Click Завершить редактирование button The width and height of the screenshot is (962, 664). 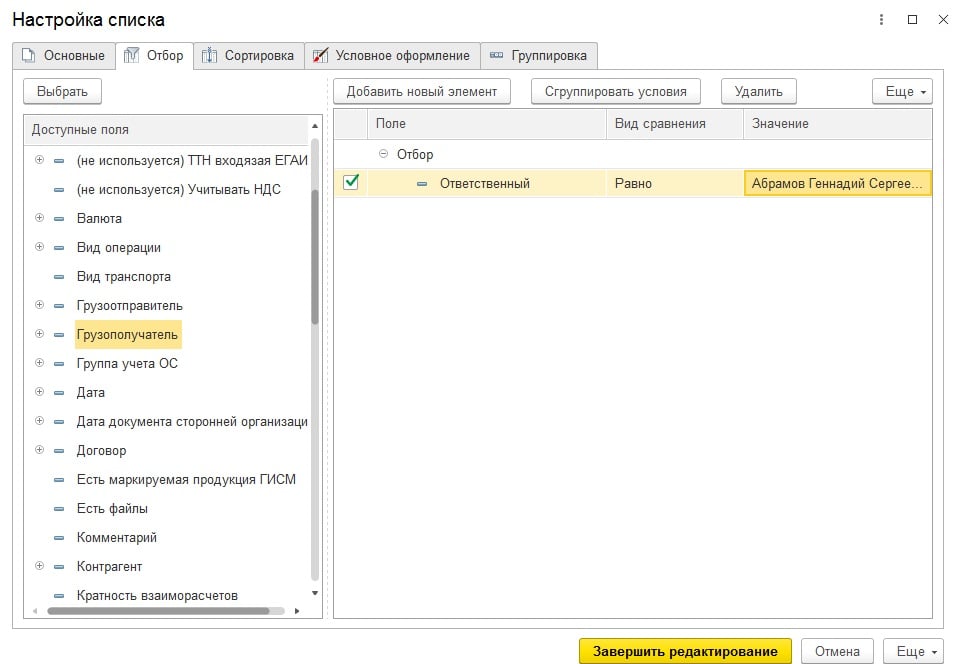coord(685,652)
